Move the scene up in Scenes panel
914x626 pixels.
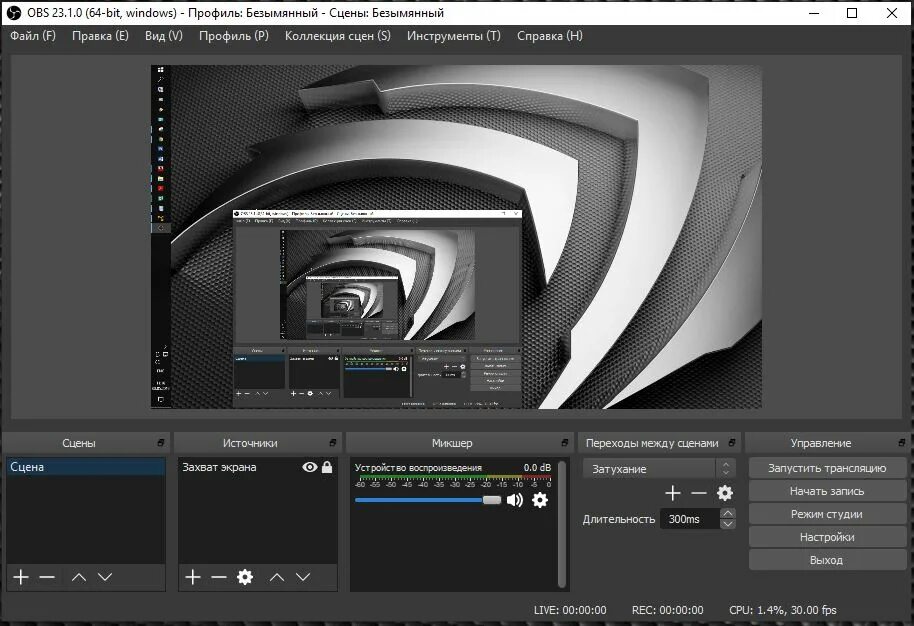click(79, 577)
